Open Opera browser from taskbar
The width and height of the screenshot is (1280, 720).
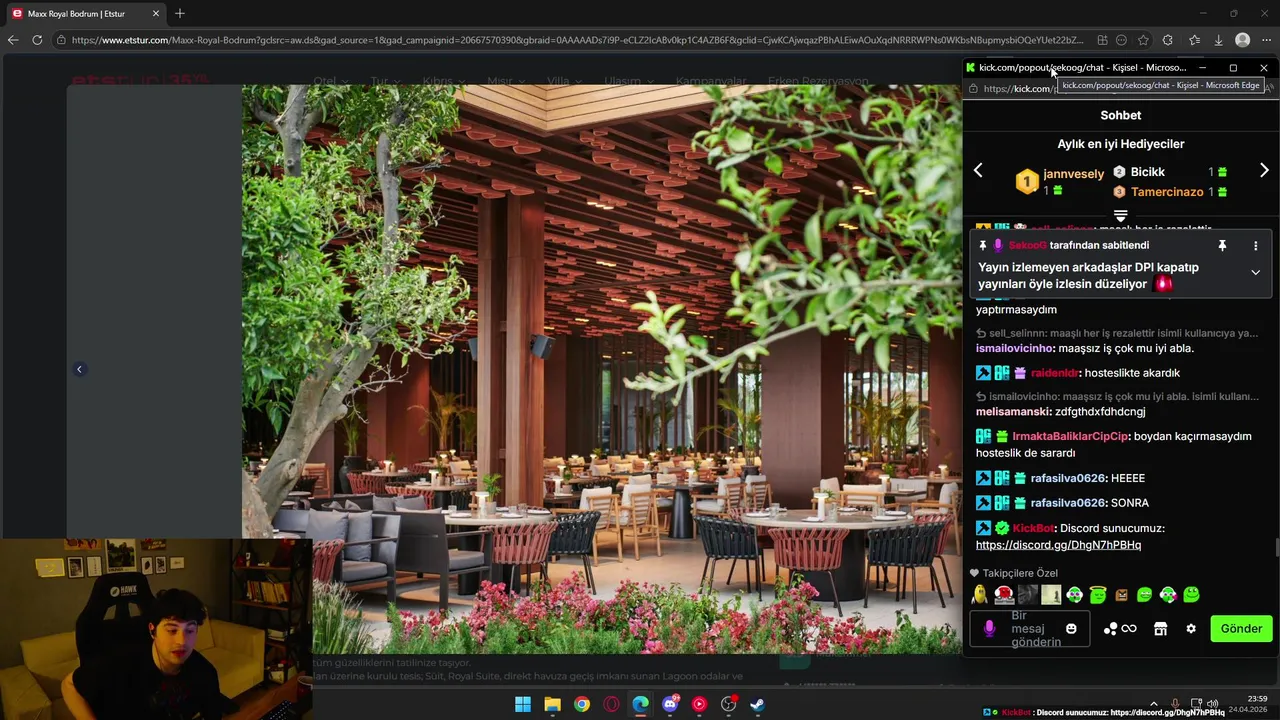[611, 704]
